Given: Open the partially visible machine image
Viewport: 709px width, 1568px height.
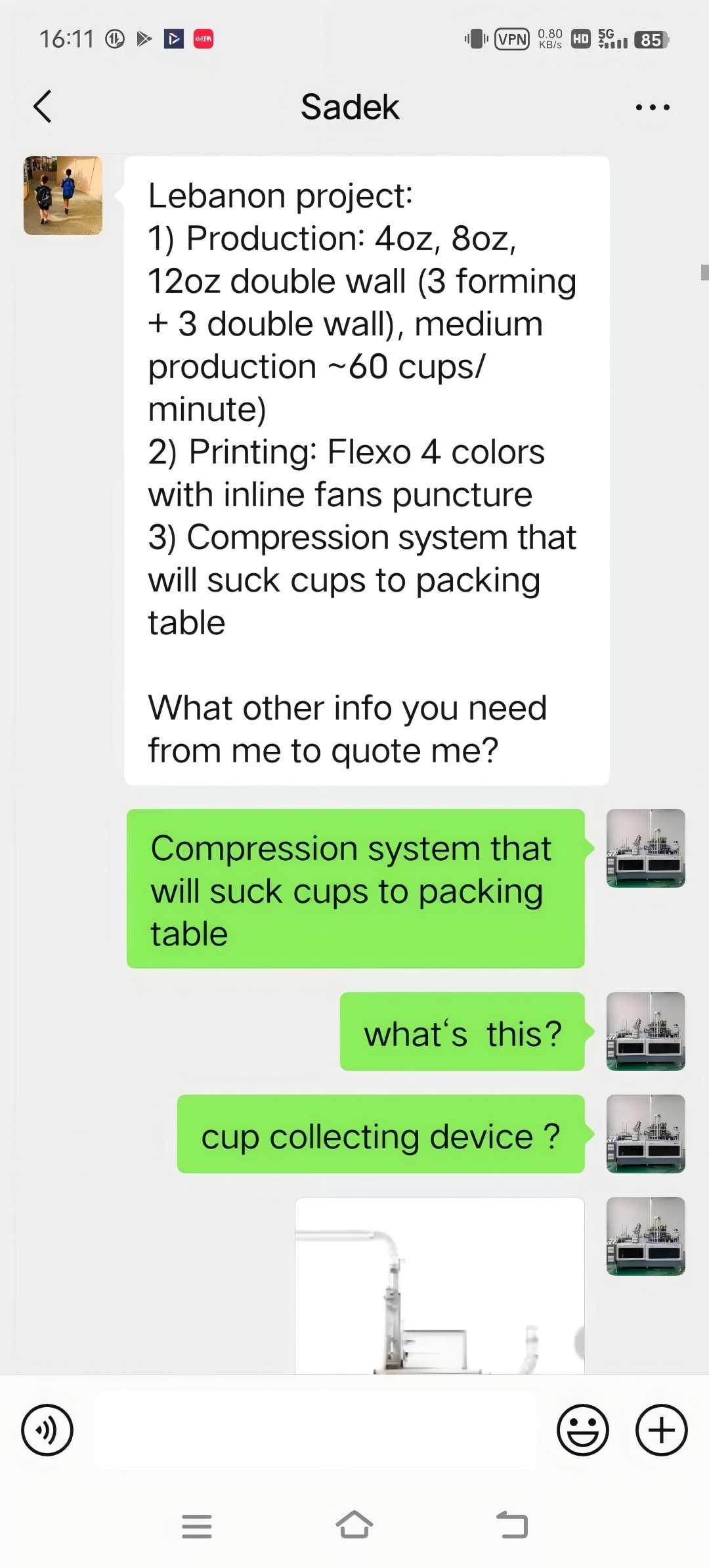Looking at the screenshot, I should (440, 1286).
